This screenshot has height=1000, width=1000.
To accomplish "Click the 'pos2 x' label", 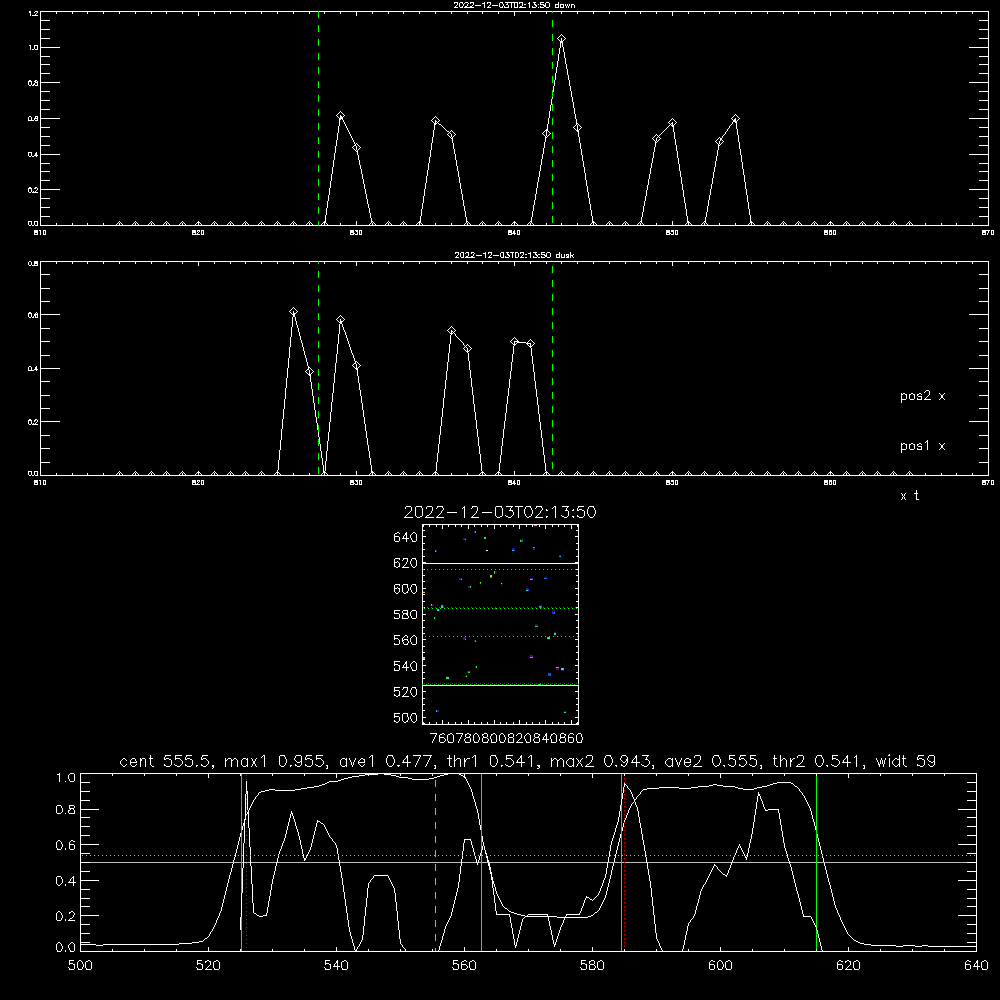I will (922, 396).
